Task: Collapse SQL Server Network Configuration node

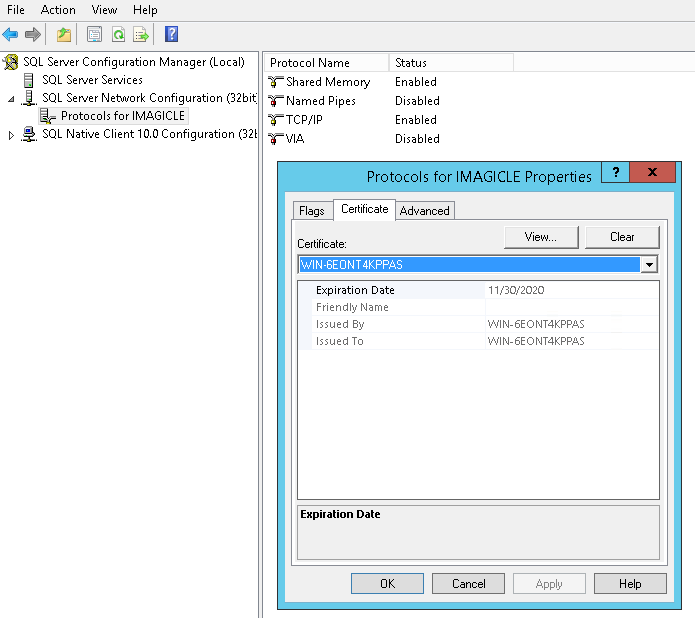Action: pos(11,99)
